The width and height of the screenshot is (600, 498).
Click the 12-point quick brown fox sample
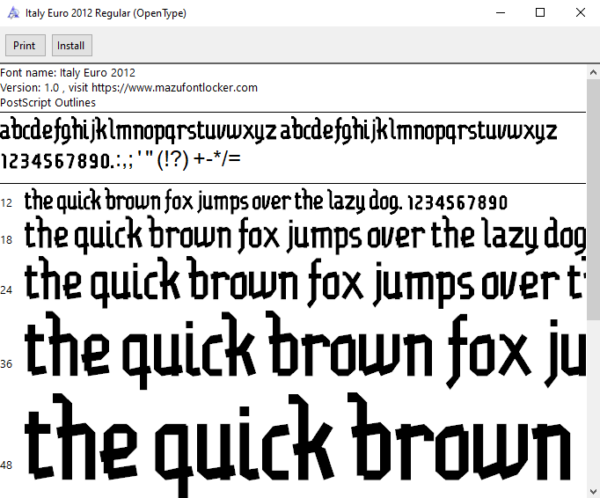tap(266, 201)
